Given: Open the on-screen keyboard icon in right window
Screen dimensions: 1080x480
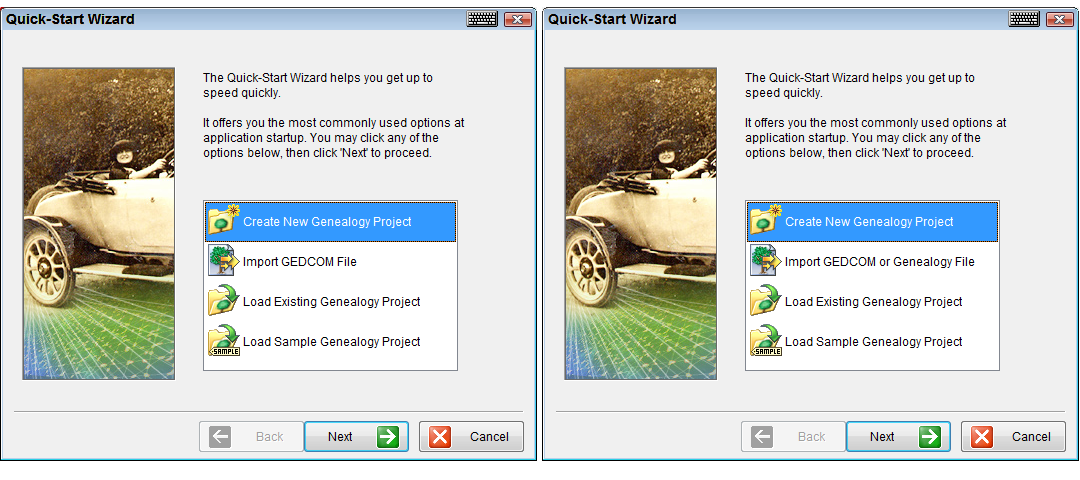Looking at the screenshot, I should (x=1024, y=19).
